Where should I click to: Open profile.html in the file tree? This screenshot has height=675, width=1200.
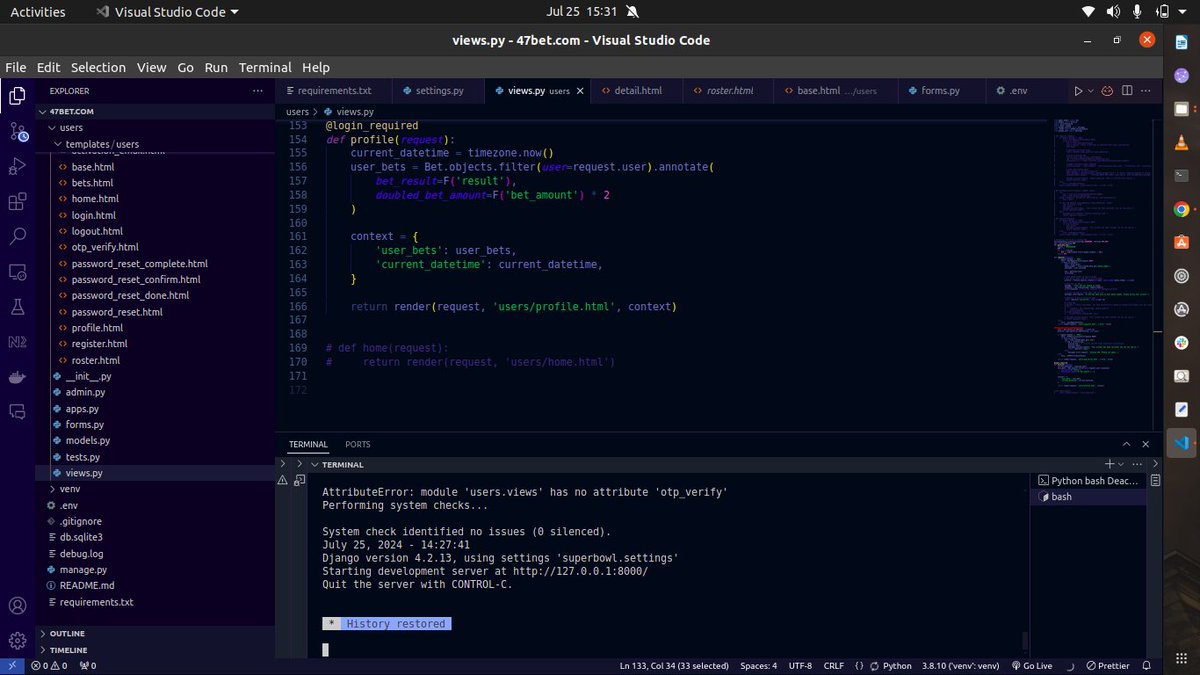coord(97,328)
